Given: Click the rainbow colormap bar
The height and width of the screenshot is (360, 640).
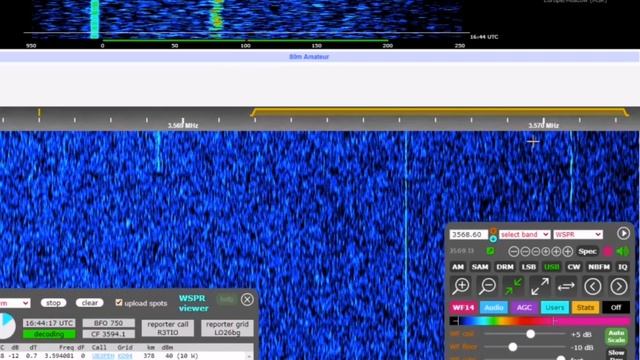Looking at the screenshot, I should (x=540, y=321).
